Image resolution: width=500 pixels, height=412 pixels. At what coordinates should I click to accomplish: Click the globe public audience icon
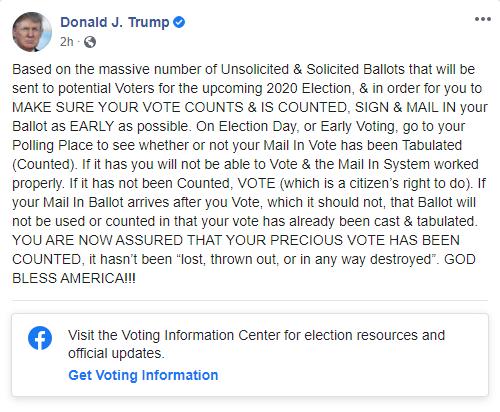click(x=90, y=42)
